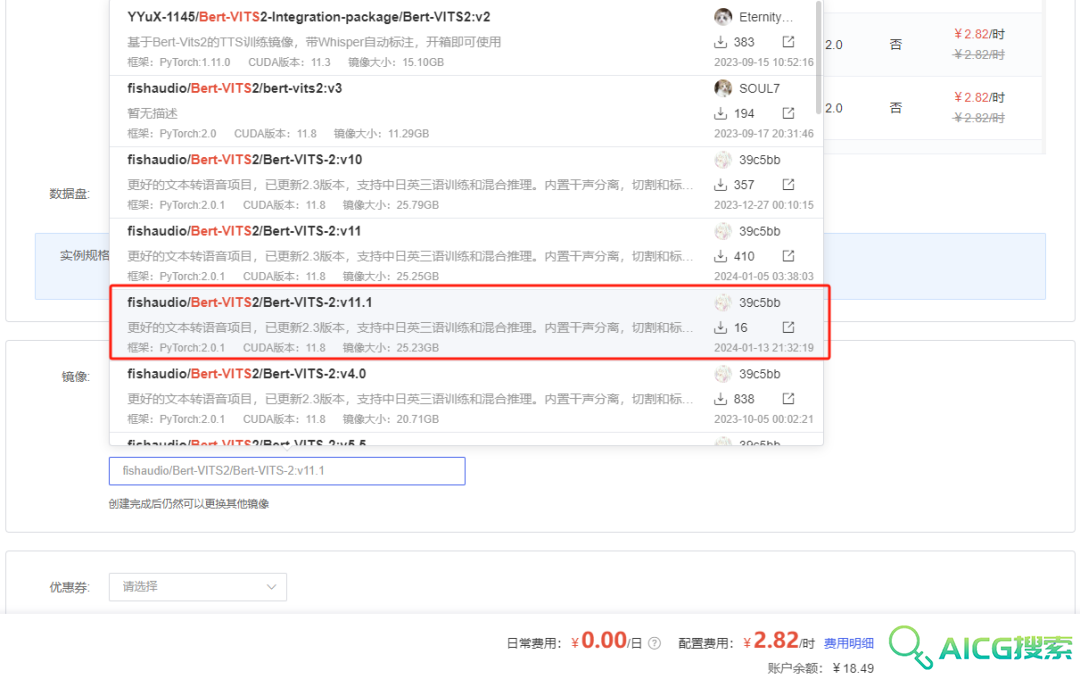
Task: Click the 优惠券 label
Action: [70, 587]
